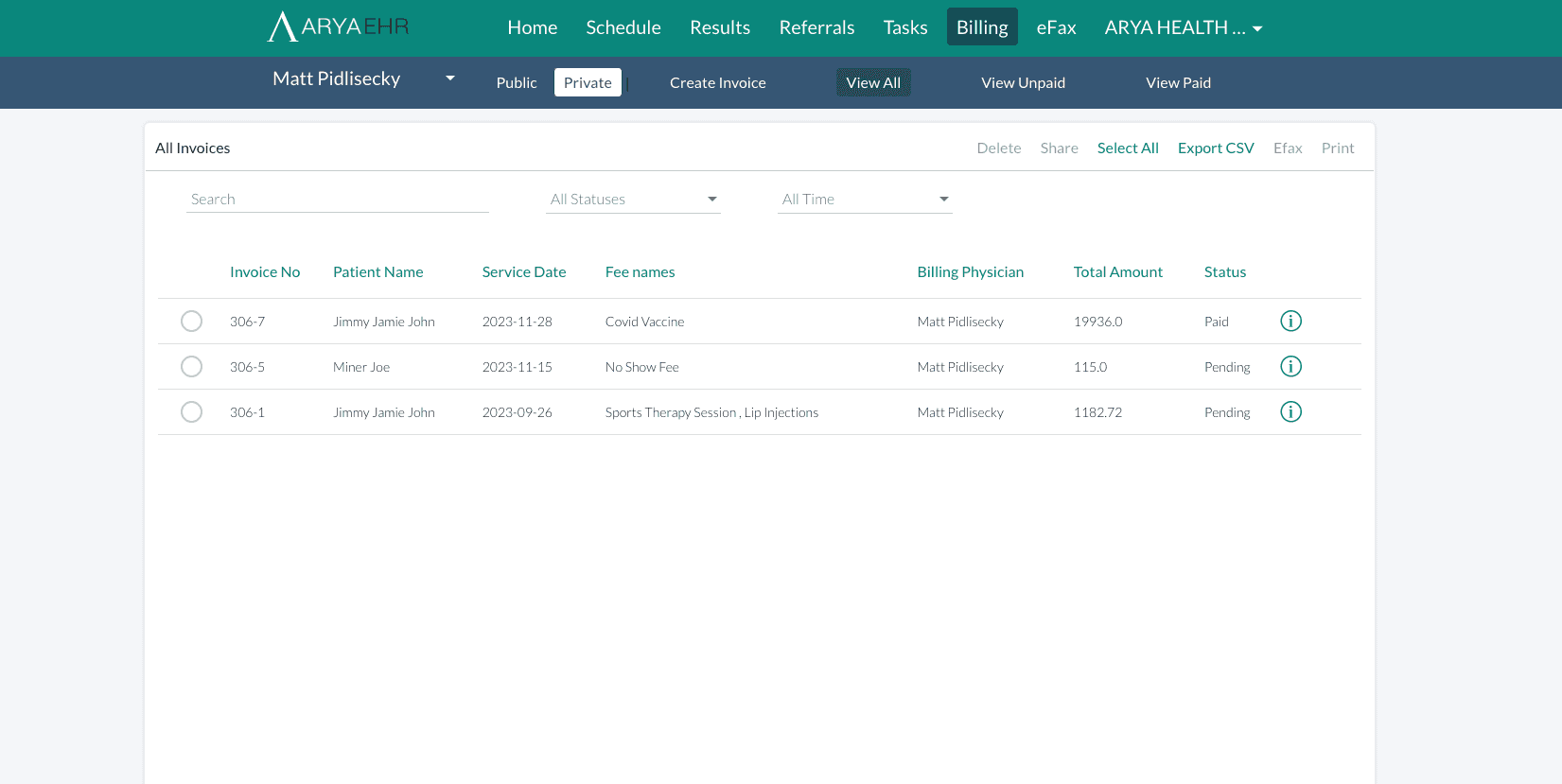Click the Delete action
This screenshot has height=784, width=1562.
click(x=999, y=148)
